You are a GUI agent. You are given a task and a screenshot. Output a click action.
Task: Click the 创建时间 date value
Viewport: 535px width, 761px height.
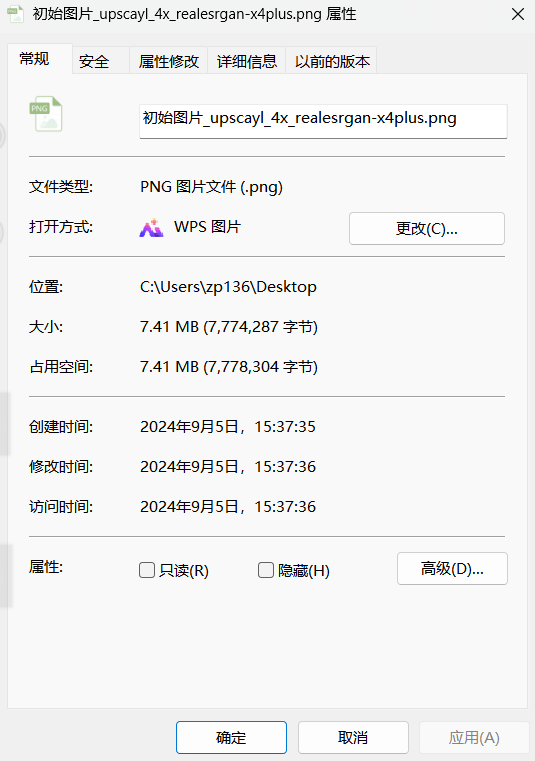coord(228,427)
